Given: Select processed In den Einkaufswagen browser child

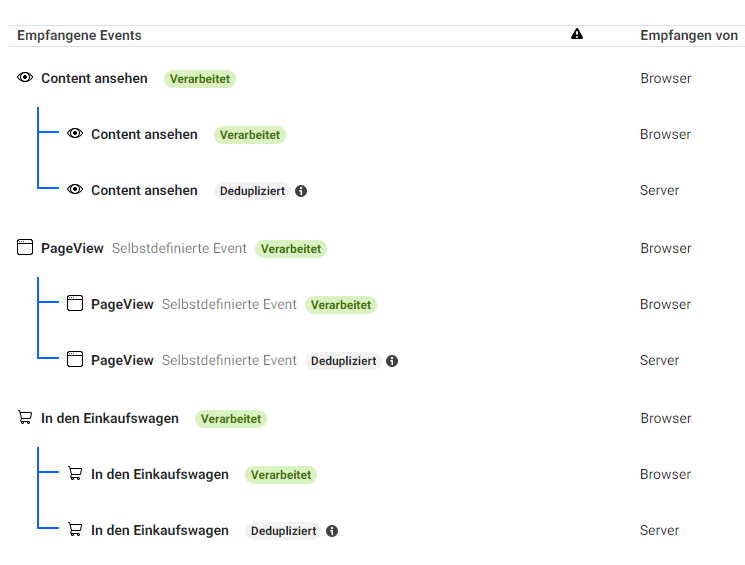Looking at the screenshot, I should click(160, 474).
